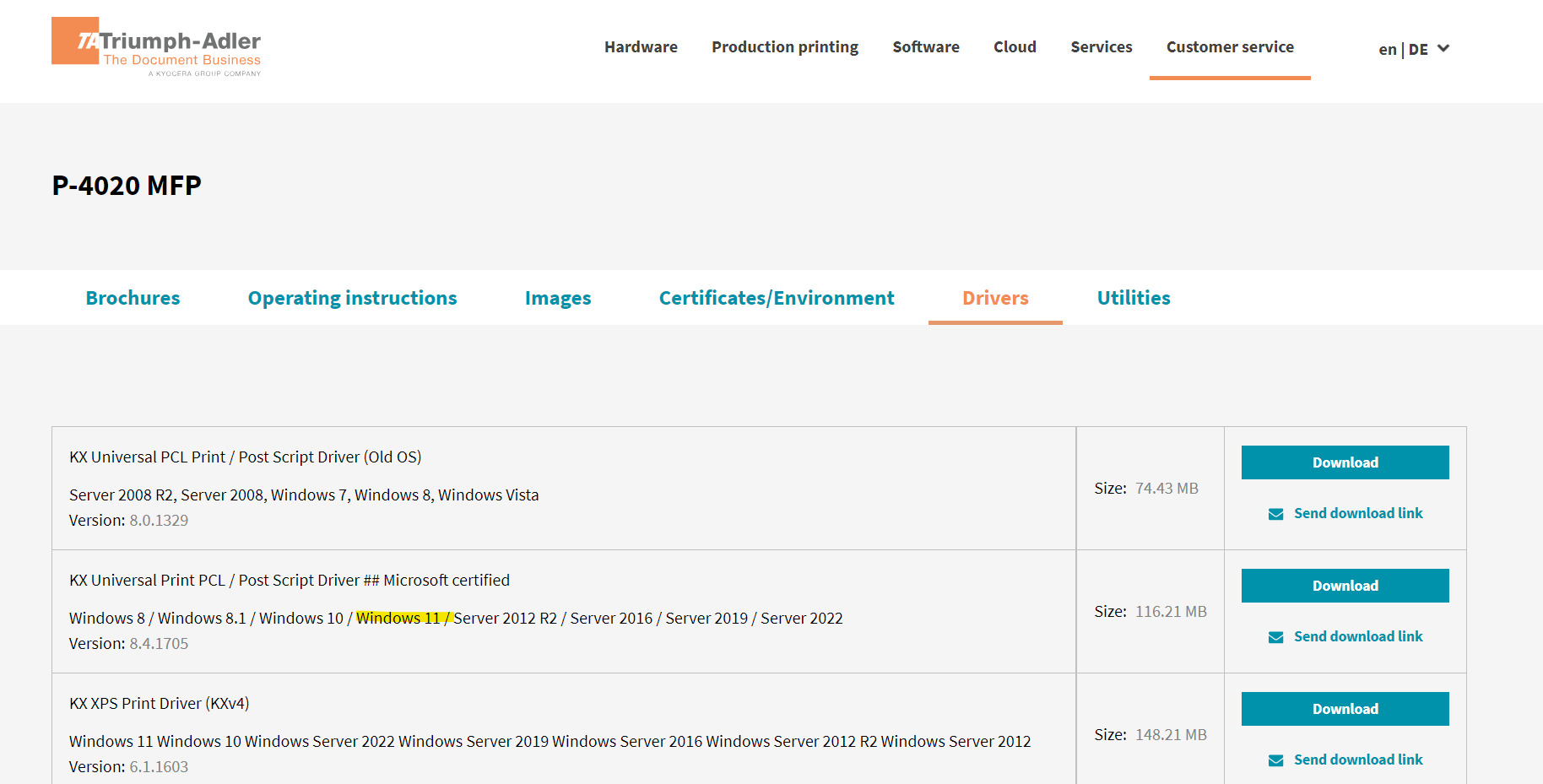Select Customer service in navigation
This screenshot has height=784, width=1543.
[1229, 47]
